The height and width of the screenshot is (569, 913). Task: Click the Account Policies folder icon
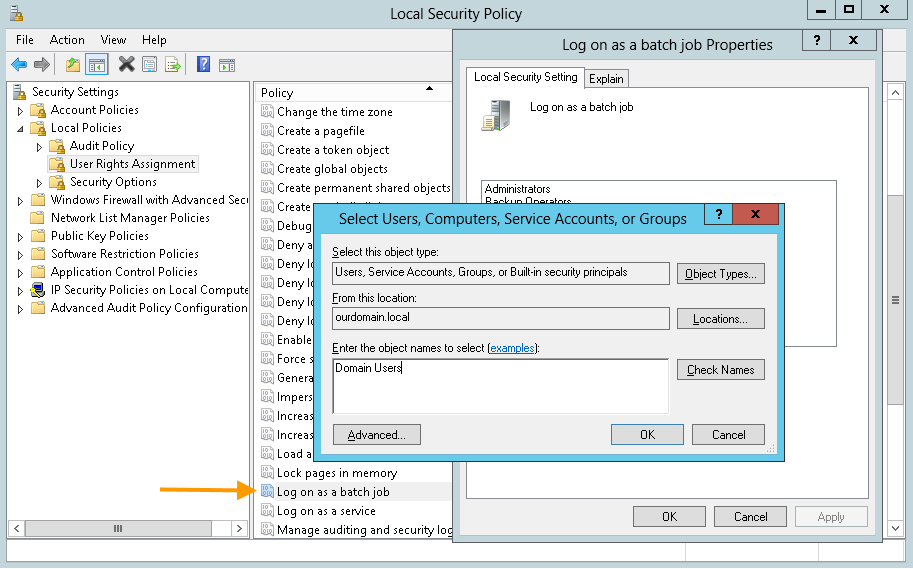coord(38,110)
